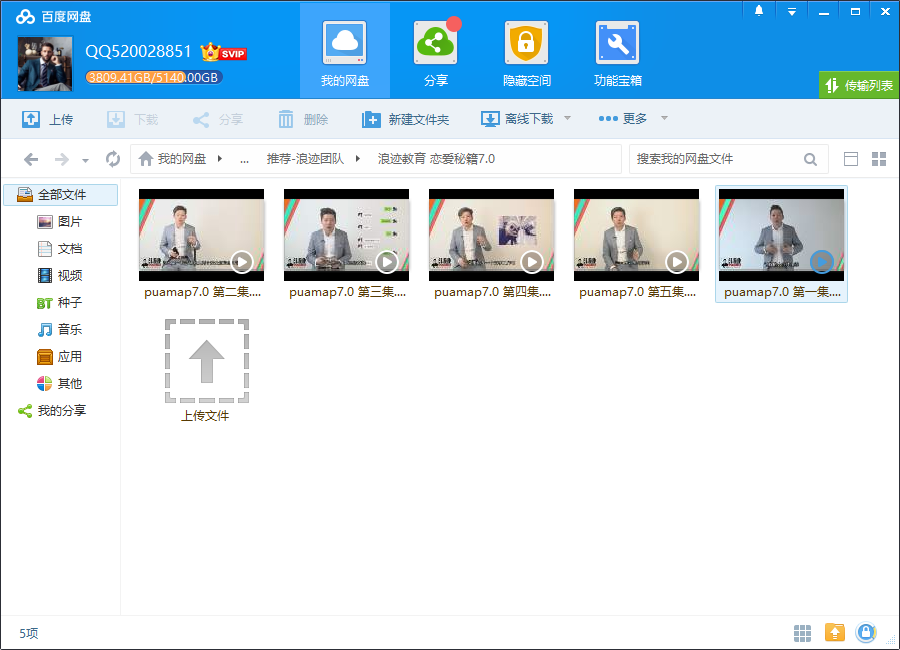Click the storage usage bar
900x650 pixels.
point(154,78)
